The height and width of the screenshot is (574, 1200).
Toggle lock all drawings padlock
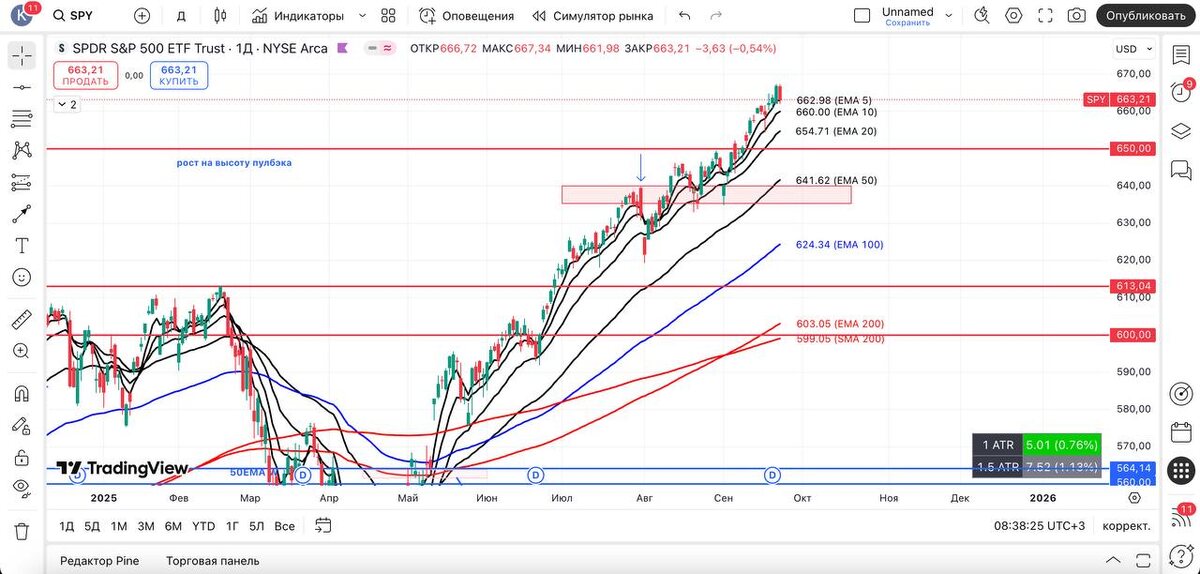click(22, 457)
